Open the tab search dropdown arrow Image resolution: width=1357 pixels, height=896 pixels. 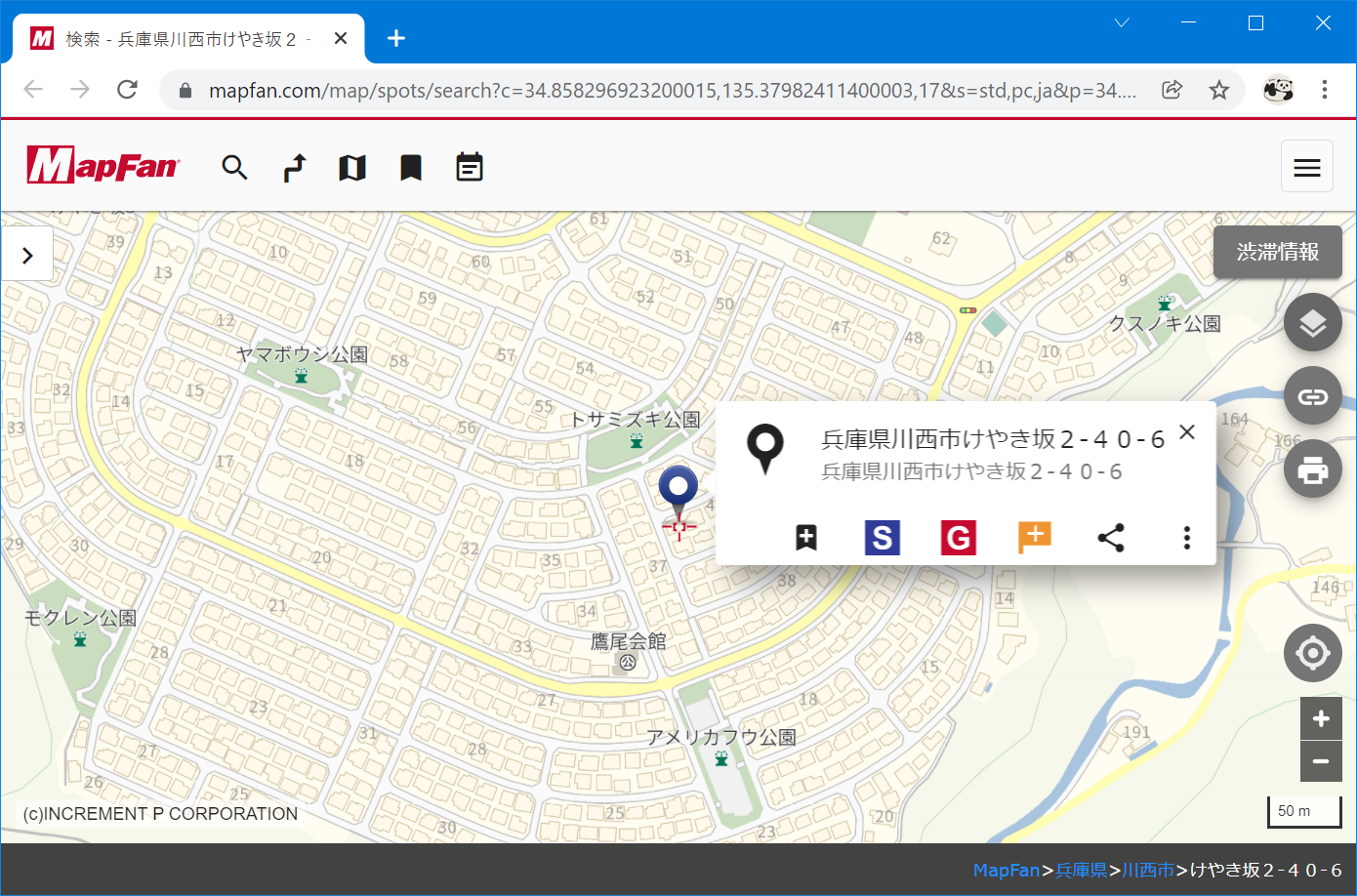[1122, 22]
